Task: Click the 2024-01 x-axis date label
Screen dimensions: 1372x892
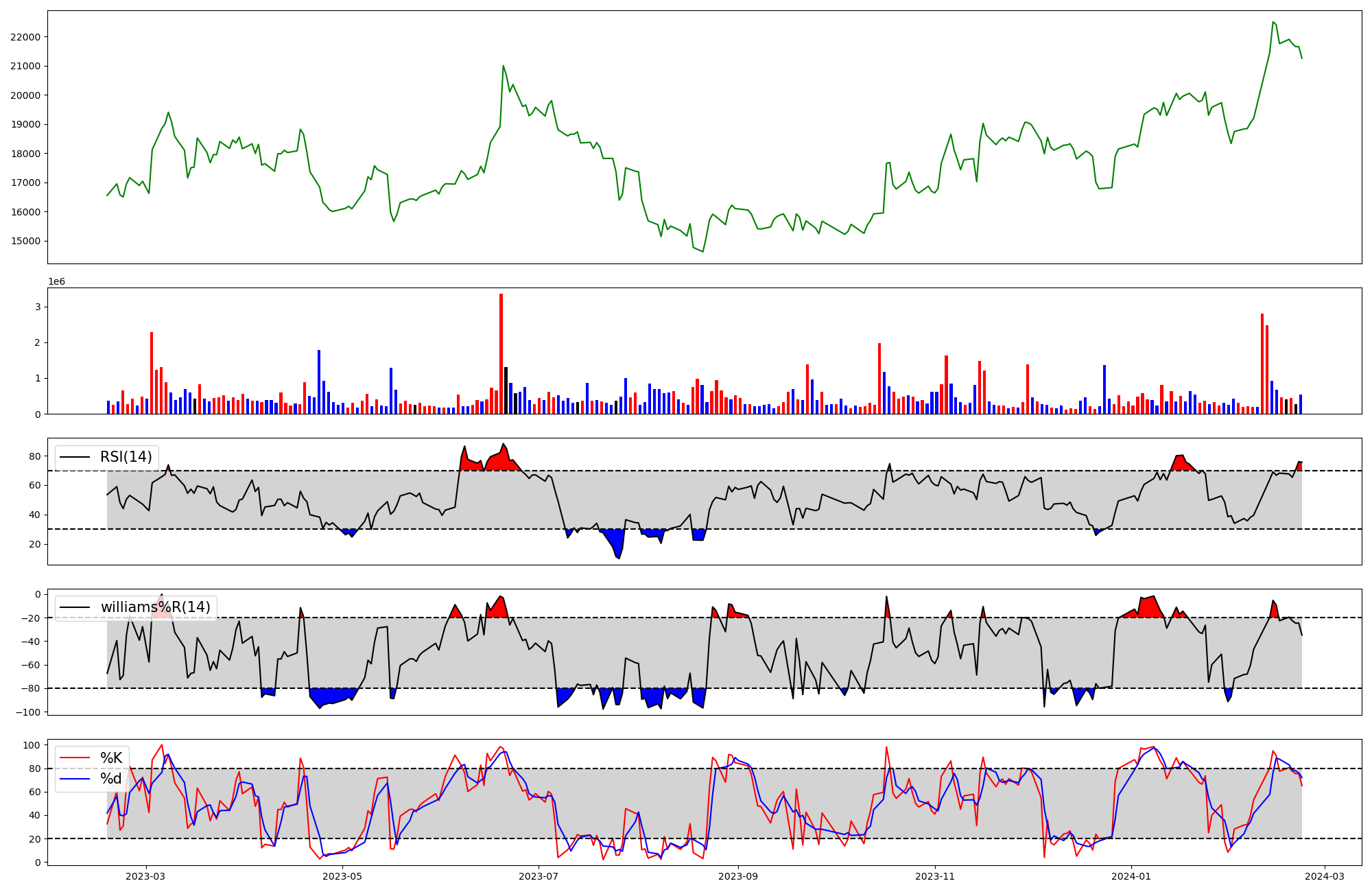Action: pos(1130,876)
